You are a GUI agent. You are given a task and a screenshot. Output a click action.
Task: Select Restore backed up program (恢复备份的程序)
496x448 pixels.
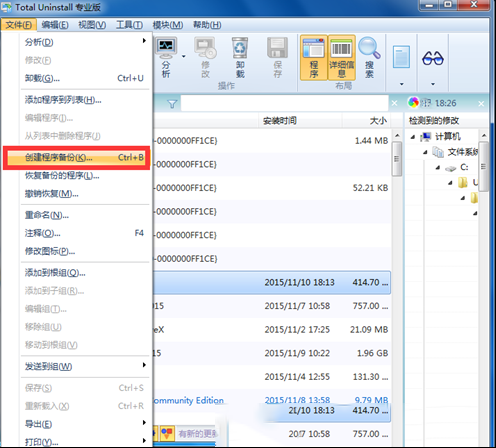click(85, 176)
